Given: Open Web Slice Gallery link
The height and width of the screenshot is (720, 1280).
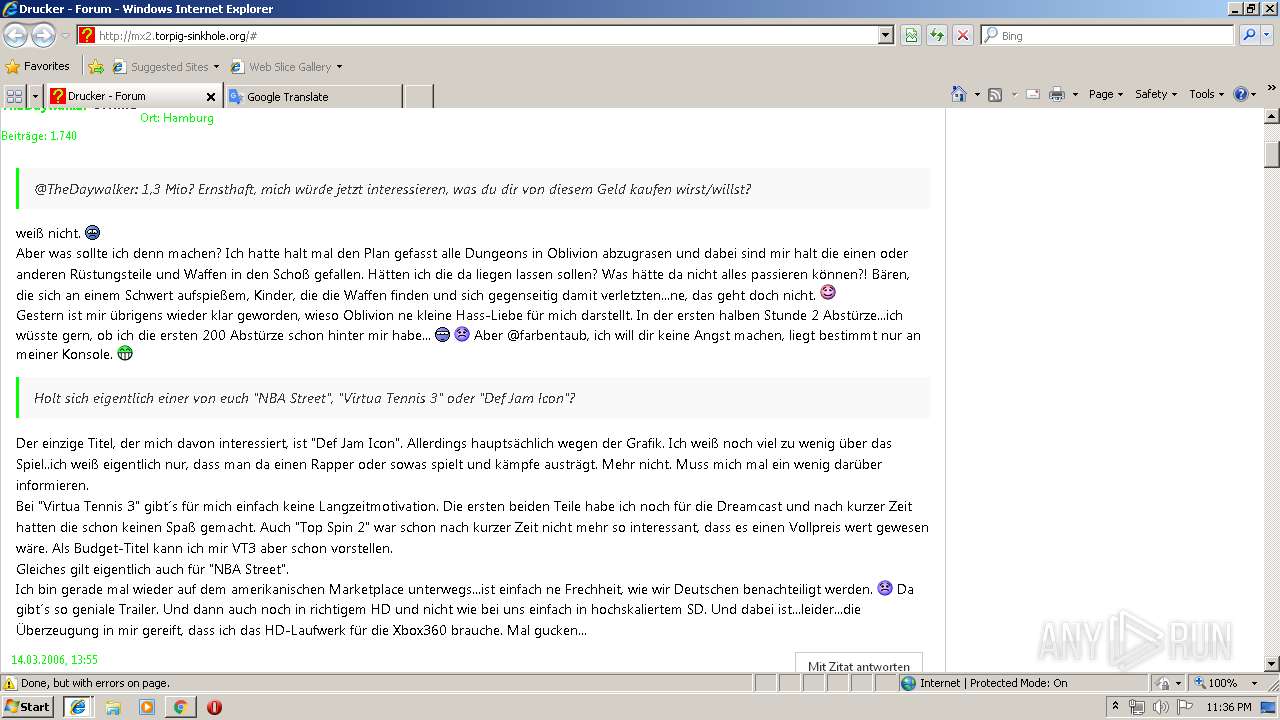Looking at the screenshot, I should pyautogui.click(x=286, y=67).
